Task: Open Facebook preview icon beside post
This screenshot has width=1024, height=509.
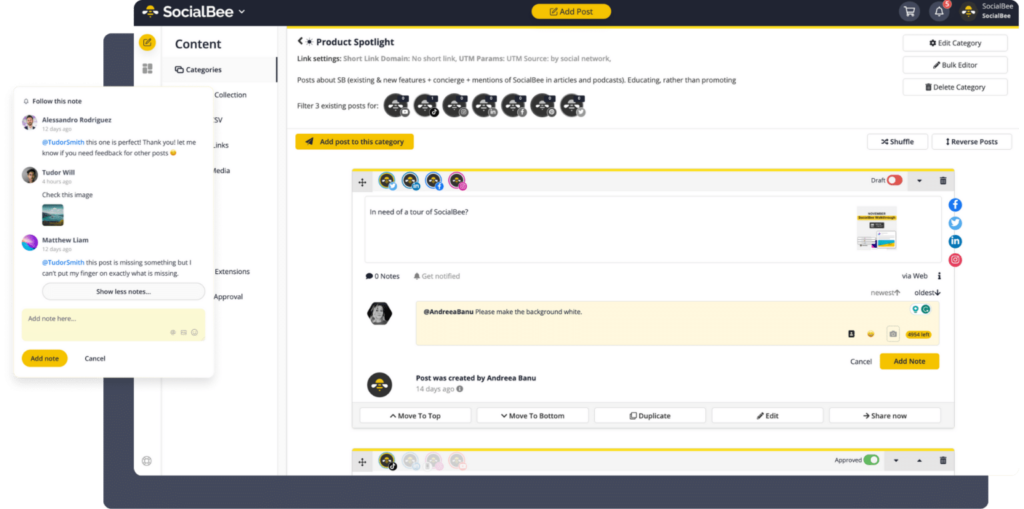Action: 955,205
